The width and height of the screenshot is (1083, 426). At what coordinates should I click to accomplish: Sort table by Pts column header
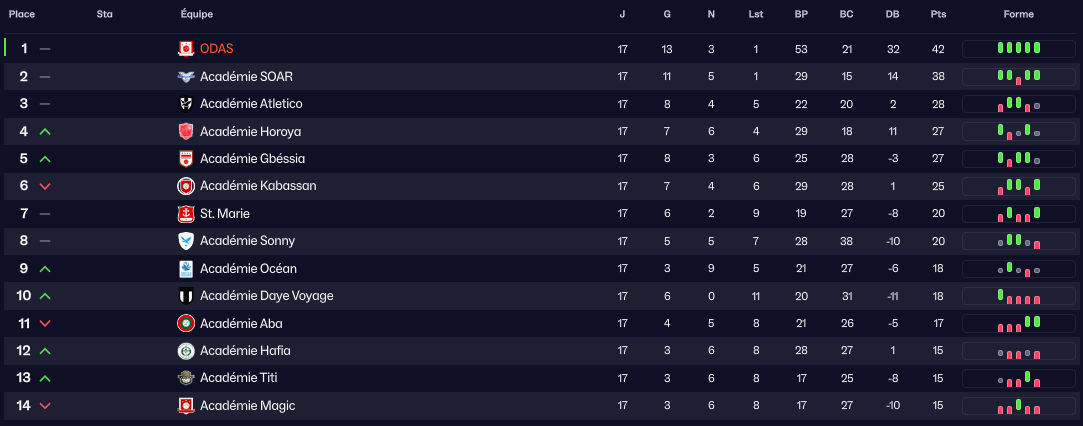(x=938, y=14)
